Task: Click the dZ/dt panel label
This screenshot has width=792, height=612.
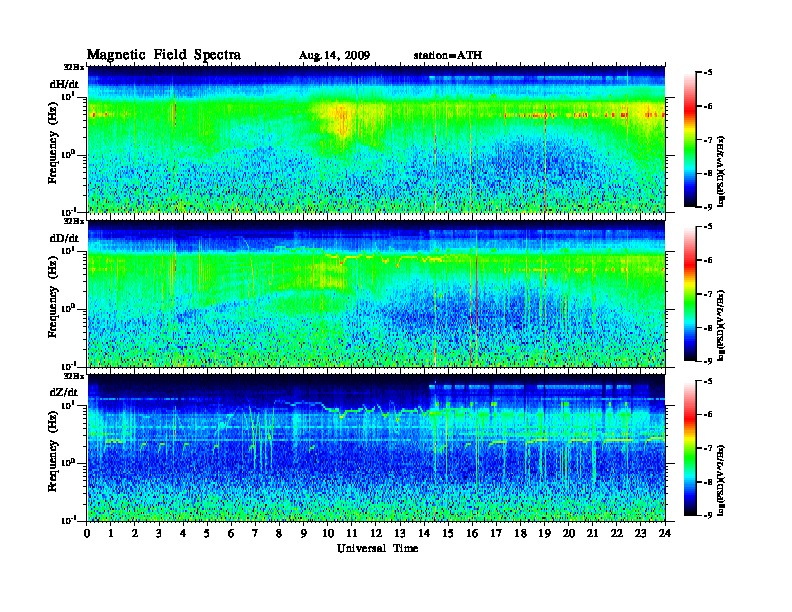Action: click(64, 392)
